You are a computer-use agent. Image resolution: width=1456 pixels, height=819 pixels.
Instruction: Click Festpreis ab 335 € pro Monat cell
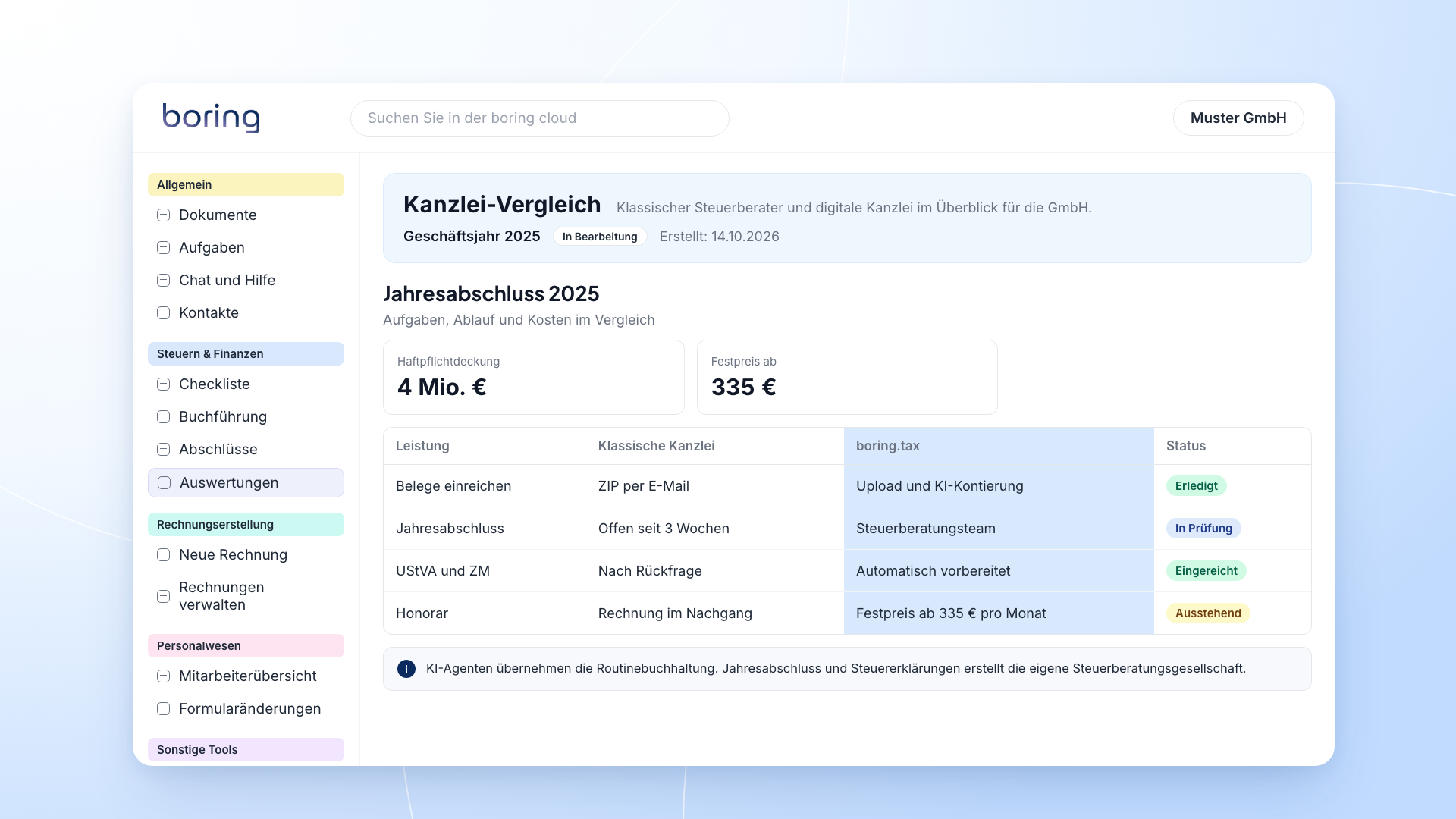tap(999, 613)
